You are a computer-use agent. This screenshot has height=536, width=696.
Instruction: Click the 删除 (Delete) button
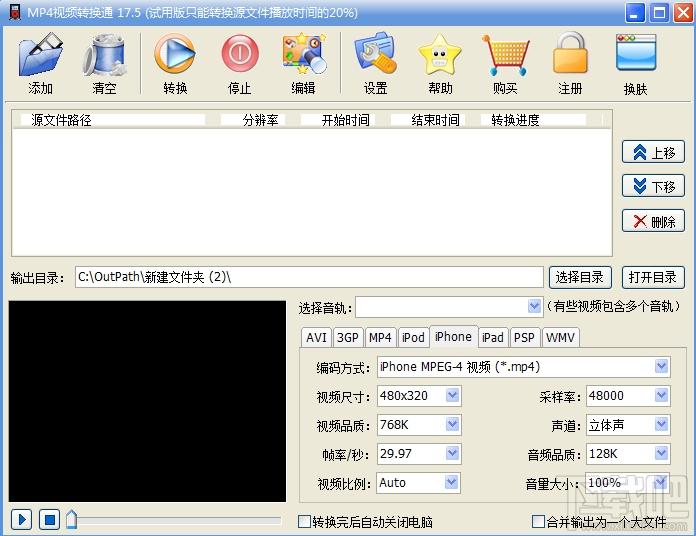[x=653, y=221]
